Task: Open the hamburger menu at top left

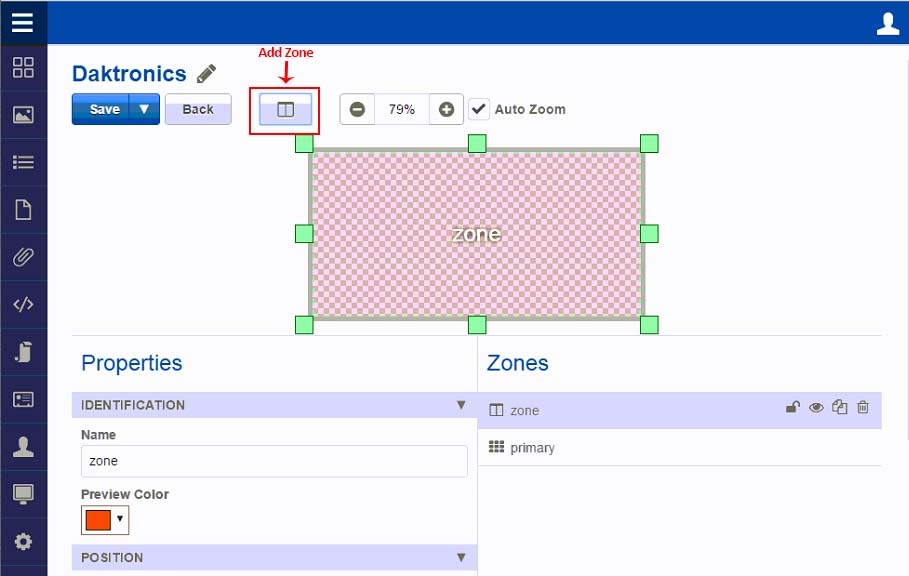Action: pos(23,22)
